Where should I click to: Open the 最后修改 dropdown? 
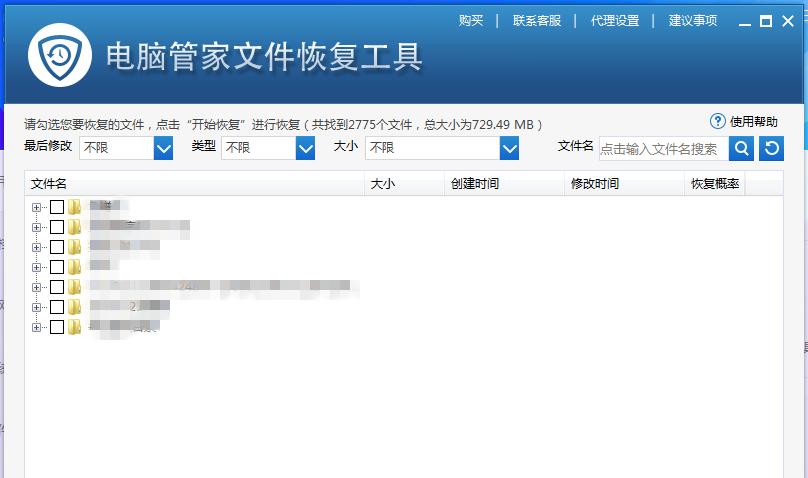pos(126,148)
